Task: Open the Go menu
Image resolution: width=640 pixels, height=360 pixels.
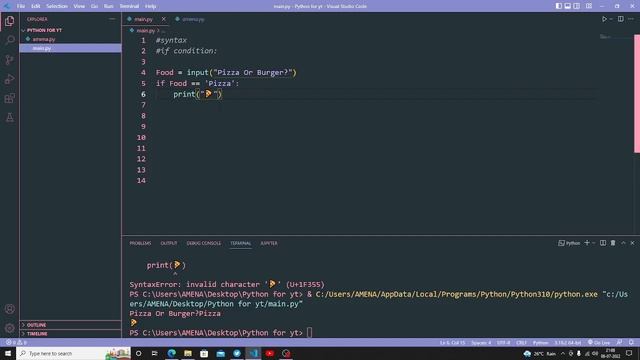Action: point(94,6)
